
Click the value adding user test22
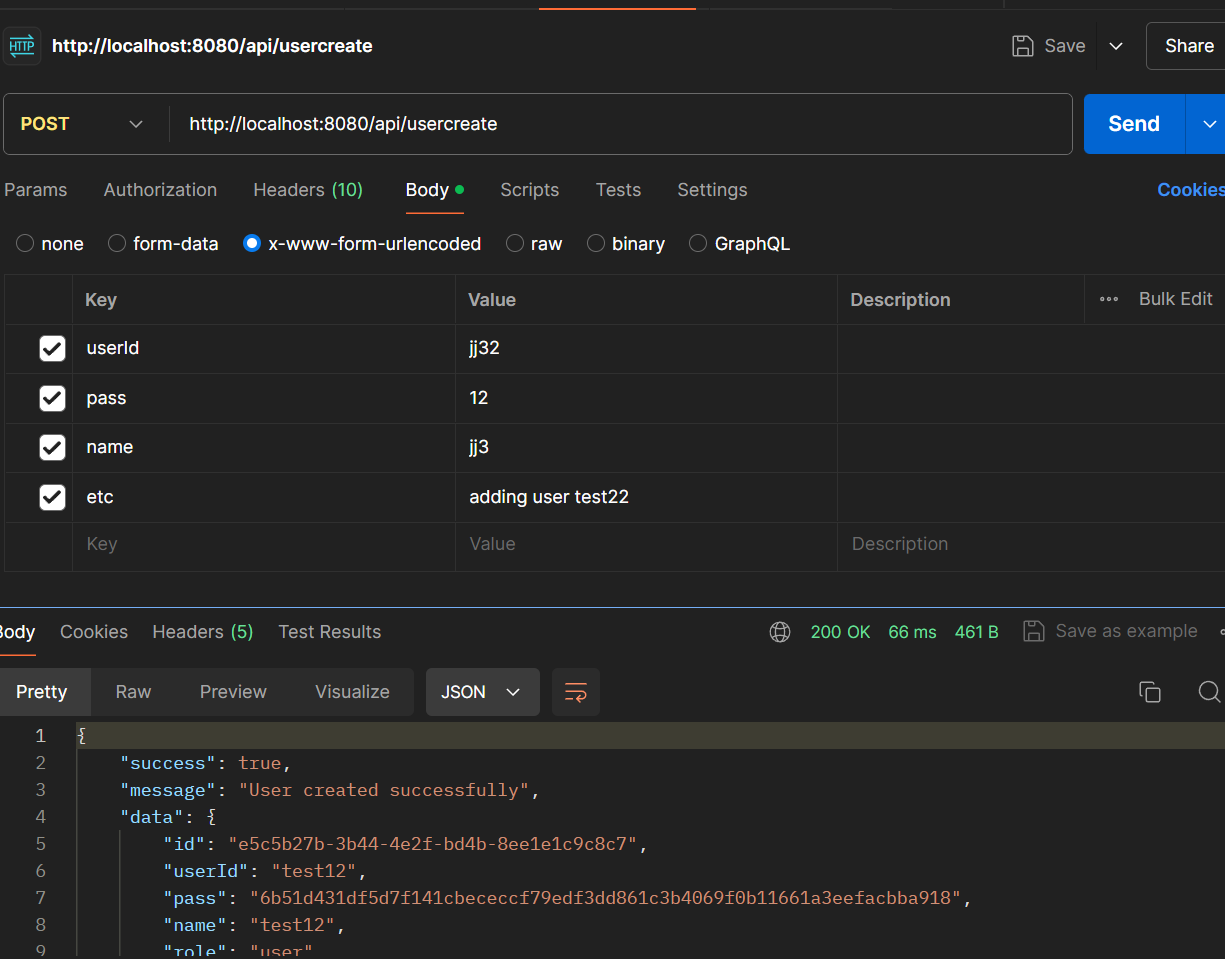click(549, 497)
